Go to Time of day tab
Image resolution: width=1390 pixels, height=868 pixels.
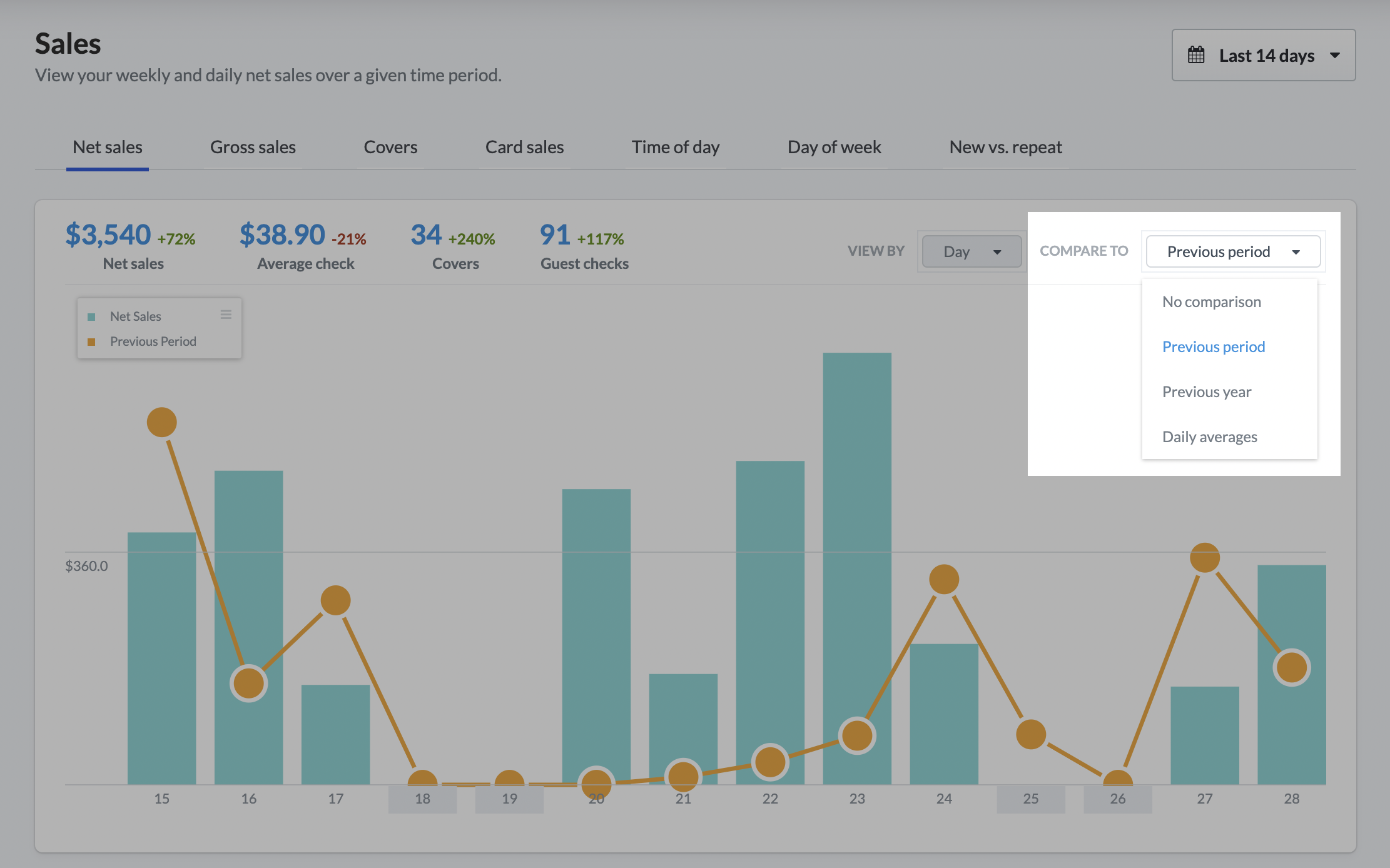[x=675, y=148]
